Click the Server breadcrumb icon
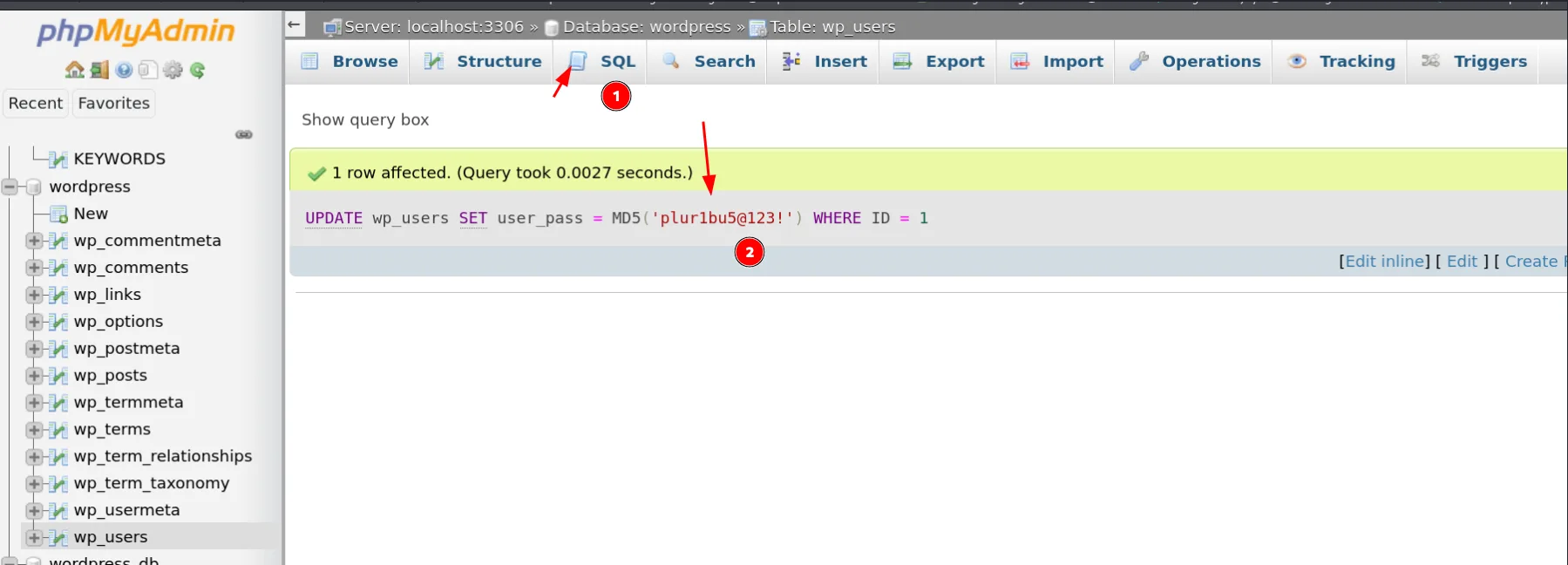 [332, 28]
